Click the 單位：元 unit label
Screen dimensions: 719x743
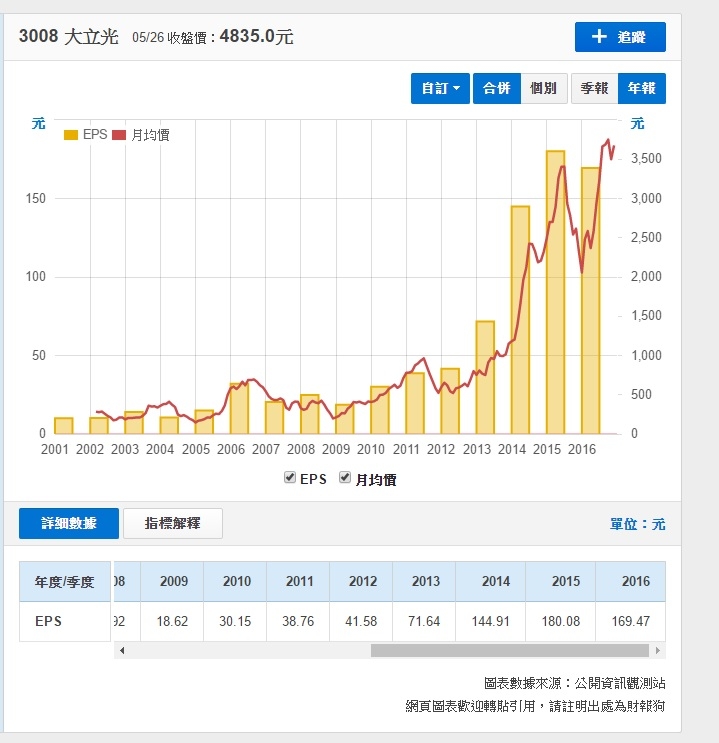(x=637, y=524)
